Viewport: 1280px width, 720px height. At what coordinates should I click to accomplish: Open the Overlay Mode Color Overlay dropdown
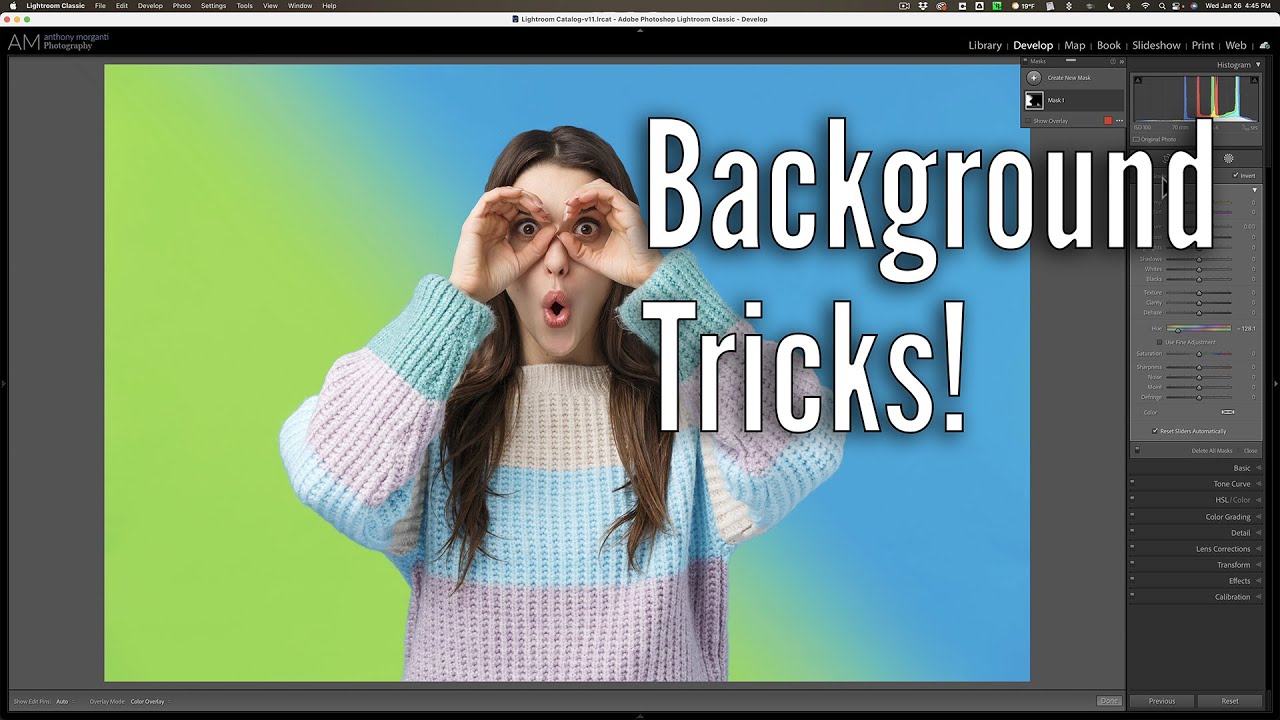click(149, 701)
